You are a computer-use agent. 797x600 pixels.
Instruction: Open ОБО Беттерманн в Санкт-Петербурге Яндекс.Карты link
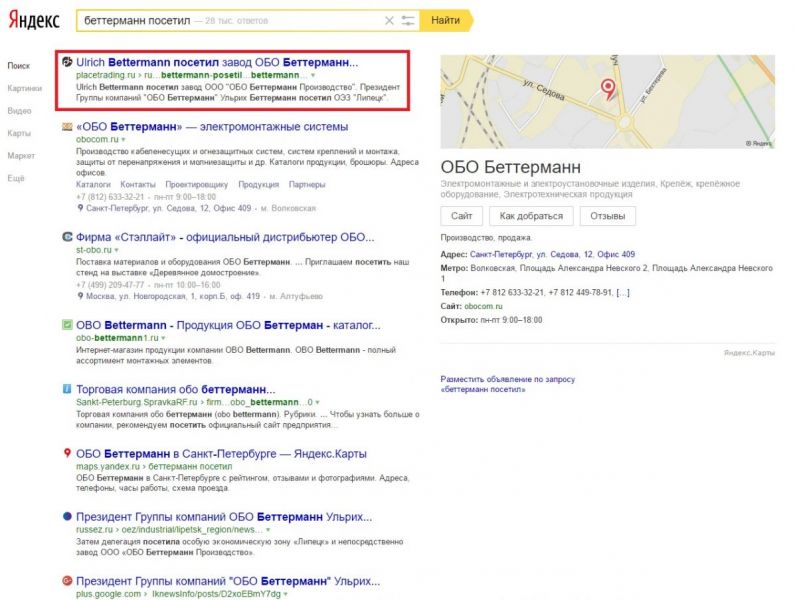[x=221, y=454]
